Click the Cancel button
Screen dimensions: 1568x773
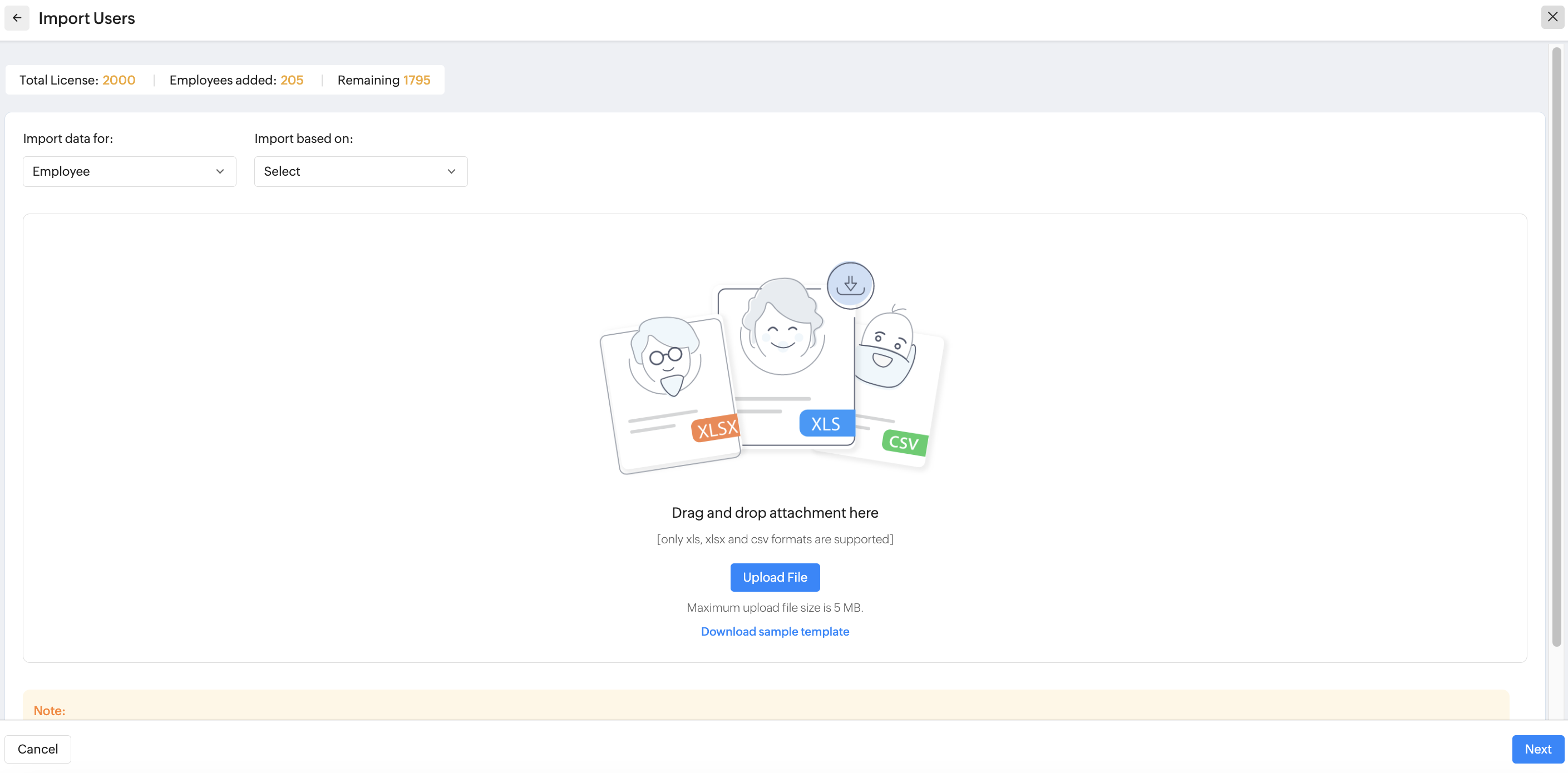click(x=38, y=749)
